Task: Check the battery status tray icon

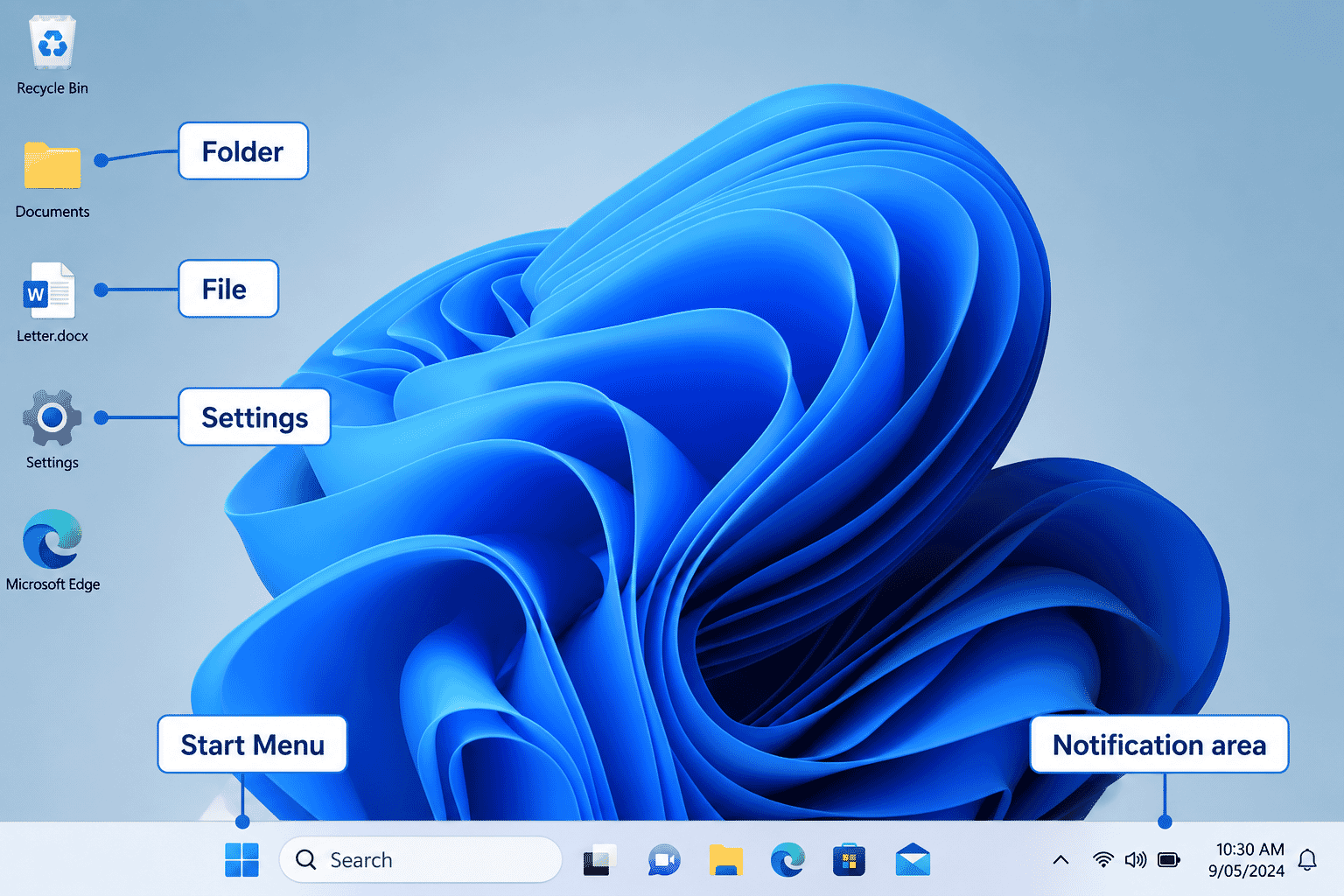Action: coord(1169,860)
